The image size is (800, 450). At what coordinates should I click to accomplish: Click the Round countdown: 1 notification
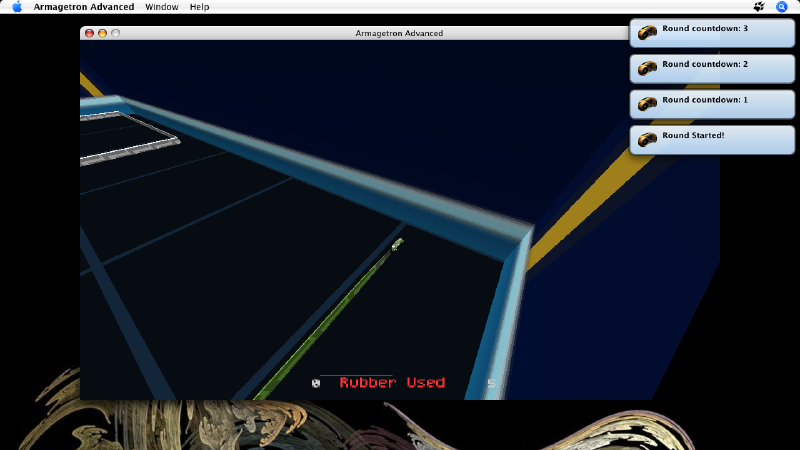click(x=712, y=105)
